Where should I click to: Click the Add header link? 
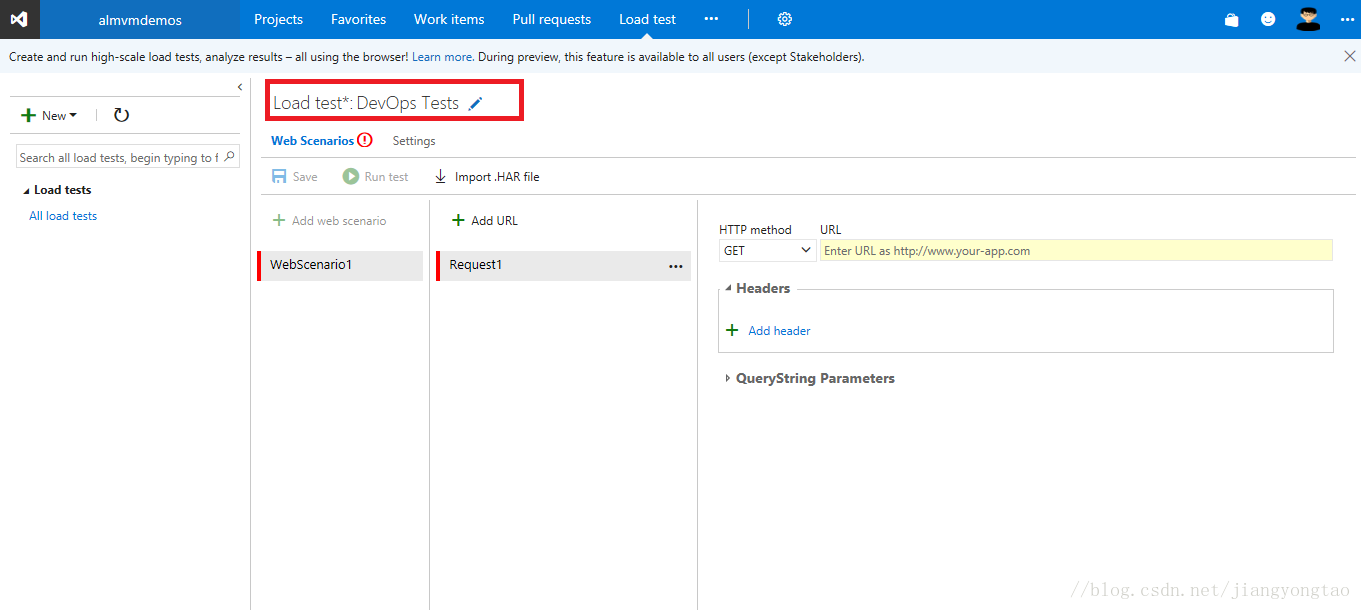(x=779, y=330)
